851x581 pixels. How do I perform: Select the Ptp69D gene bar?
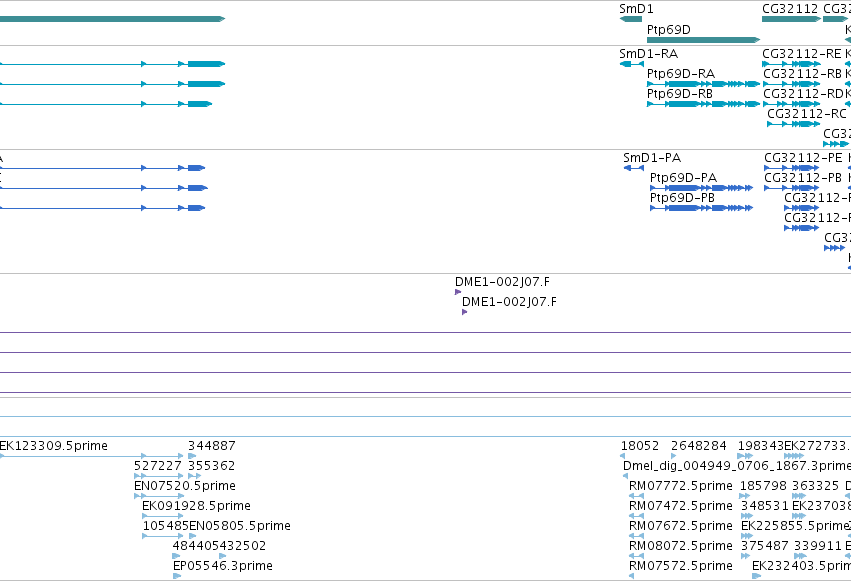pos(703,40)
